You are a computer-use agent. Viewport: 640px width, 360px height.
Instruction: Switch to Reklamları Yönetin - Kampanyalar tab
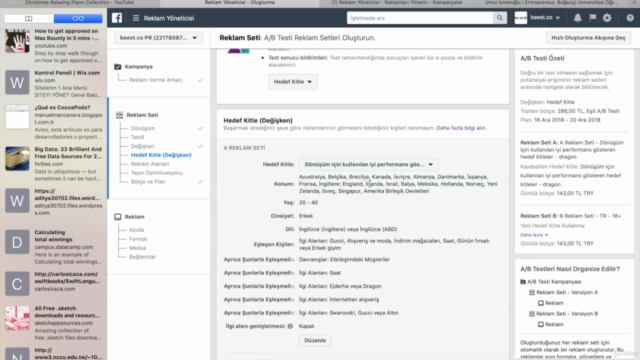(397, 3)
